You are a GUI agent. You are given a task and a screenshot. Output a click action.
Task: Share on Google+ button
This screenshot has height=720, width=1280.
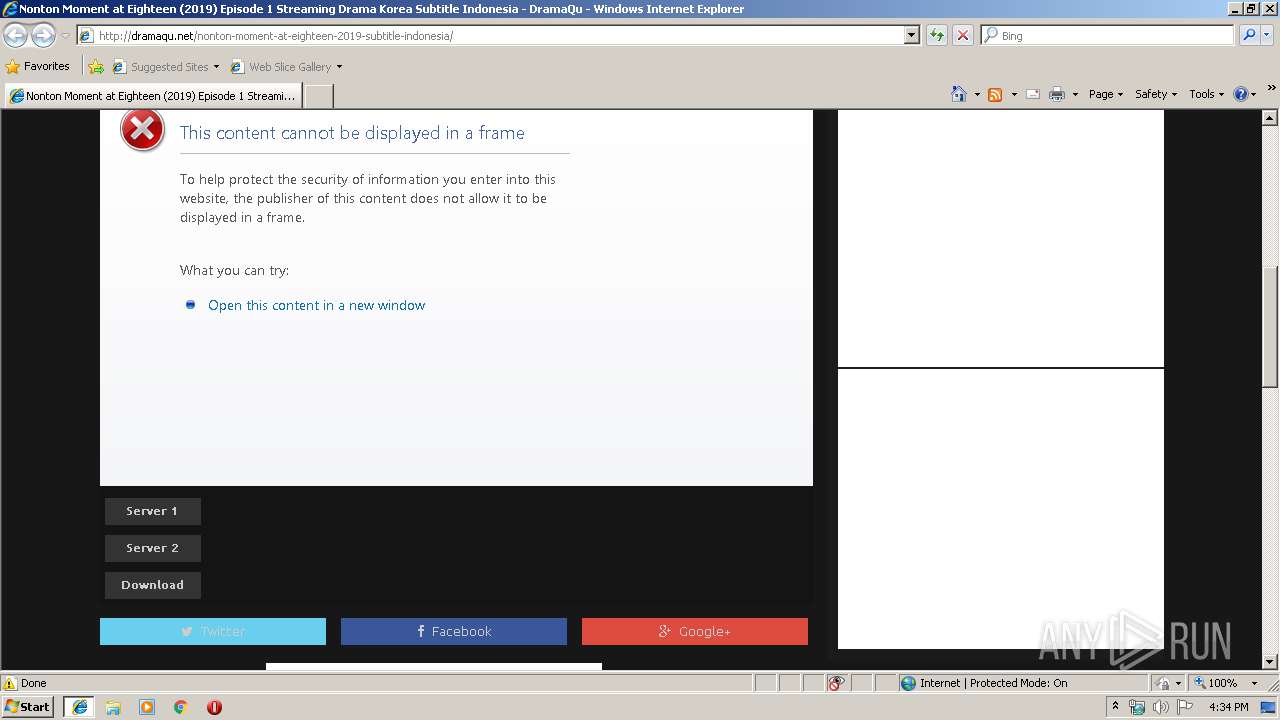695,631
